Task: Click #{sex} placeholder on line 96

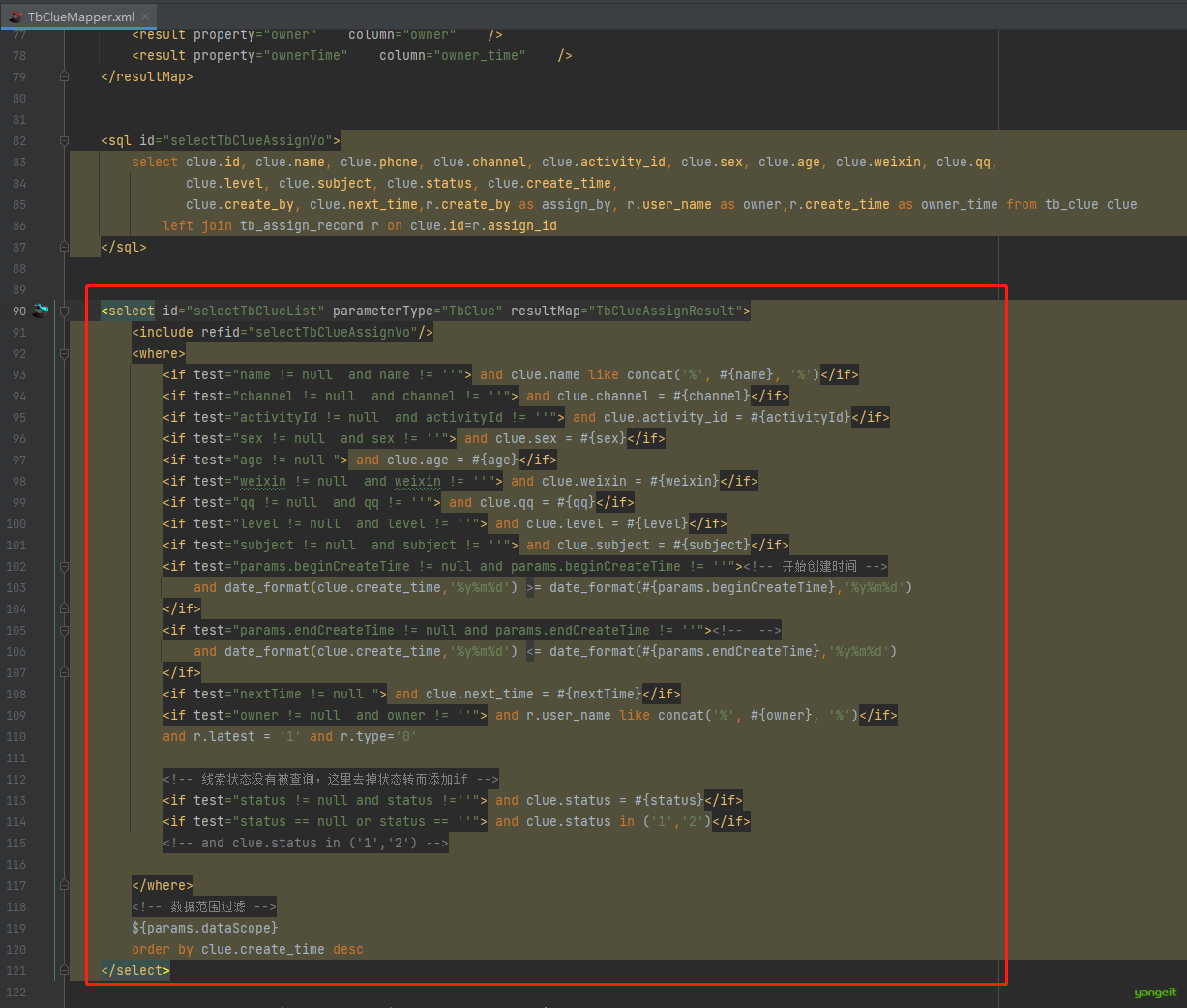Action: pos(604,438)
